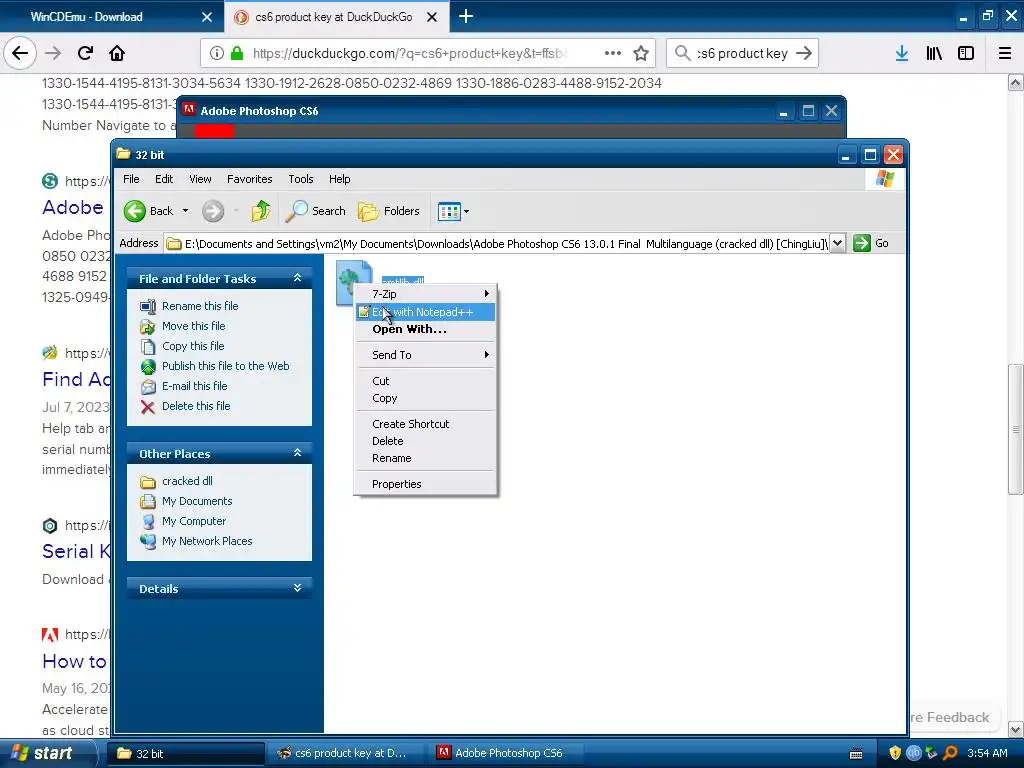Open My Network Places icon
The width and height of the screenshot is (1024, 768).
(148, 541)
